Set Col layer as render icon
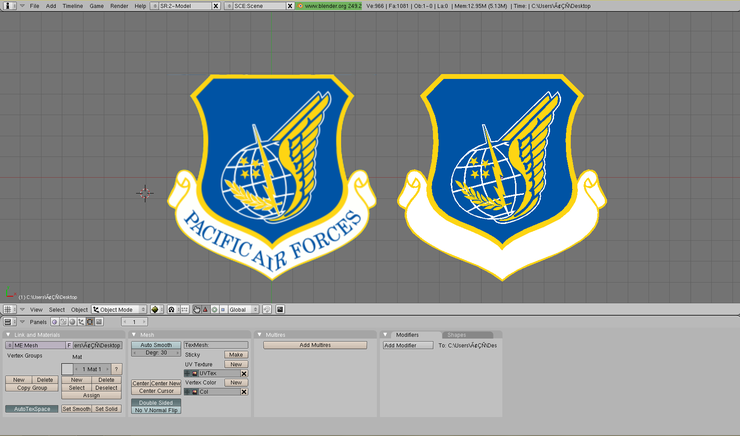740x436 pixels. tap(194, 392)
